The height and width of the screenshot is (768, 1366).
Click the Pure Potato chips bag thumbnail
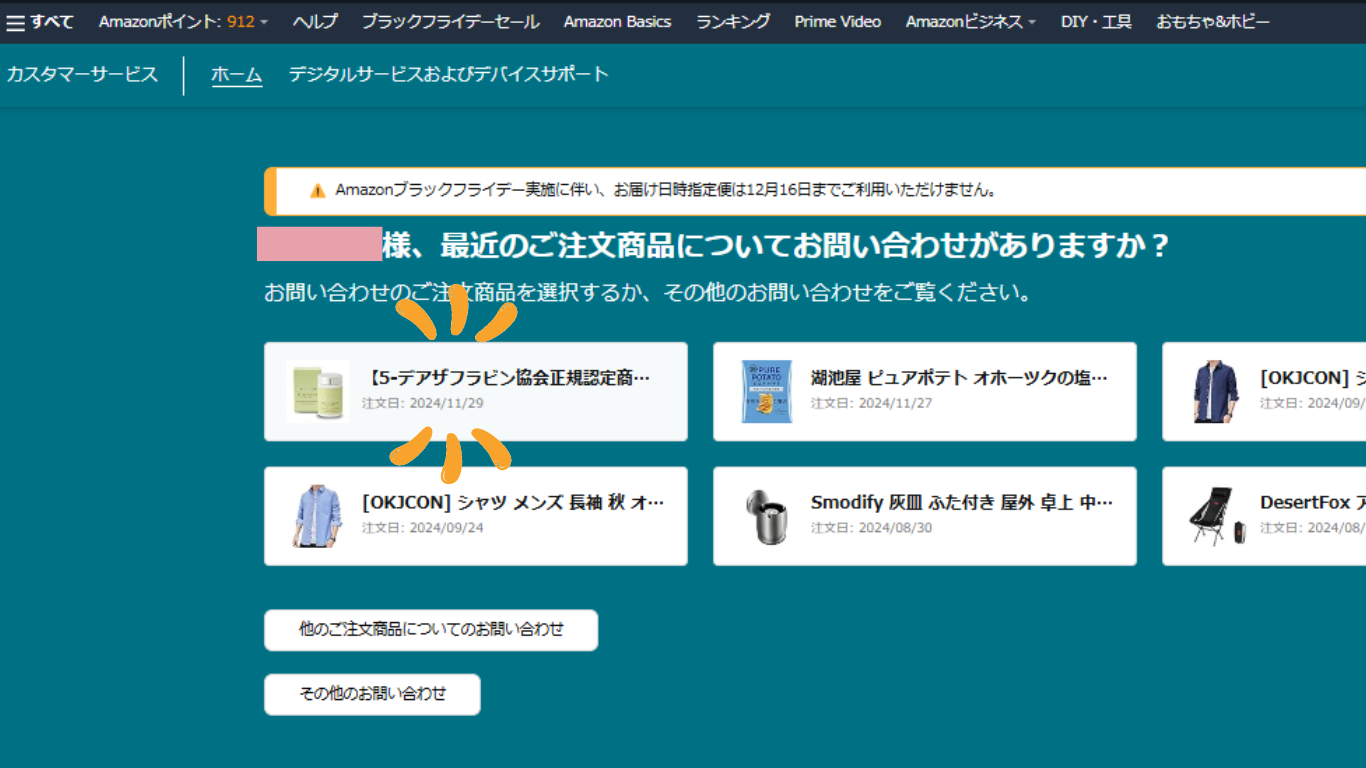767,391
